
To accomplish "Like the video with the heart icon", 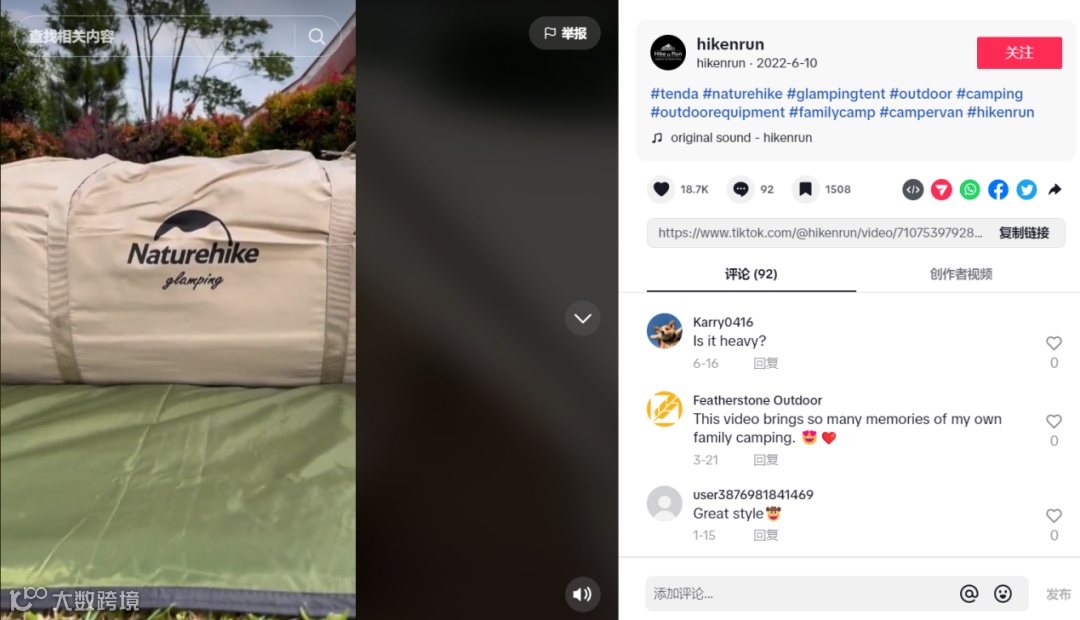I will click(x=661, y=189).
